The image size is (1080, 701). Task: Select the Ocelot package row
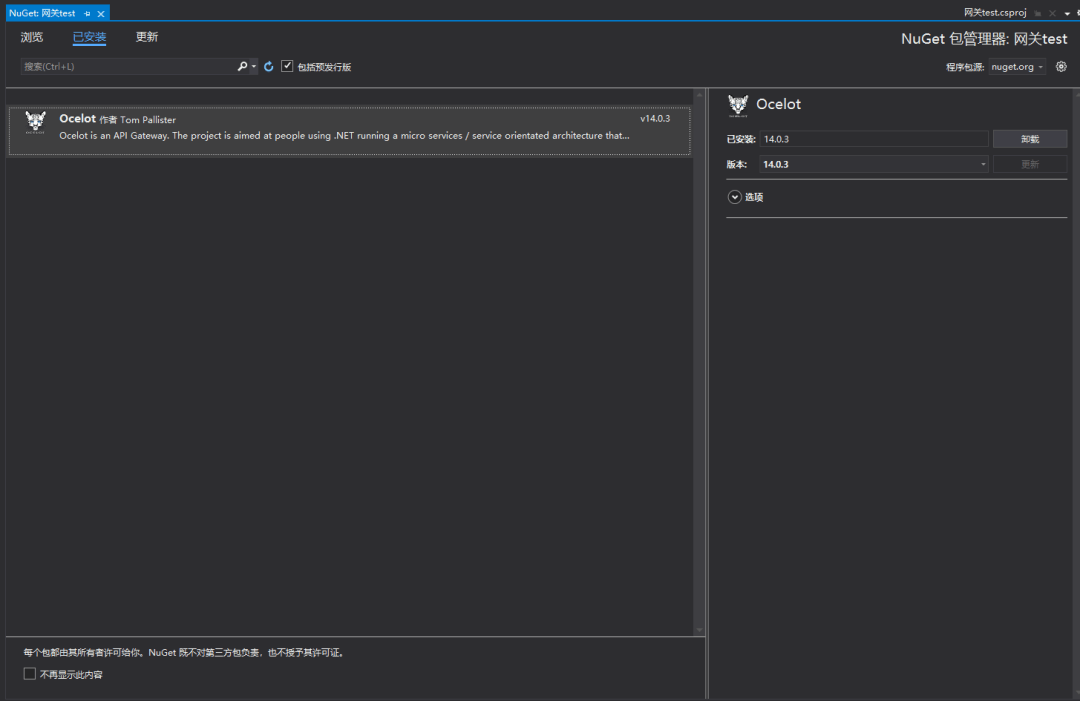pyautogui.click(x=349, y=131)
